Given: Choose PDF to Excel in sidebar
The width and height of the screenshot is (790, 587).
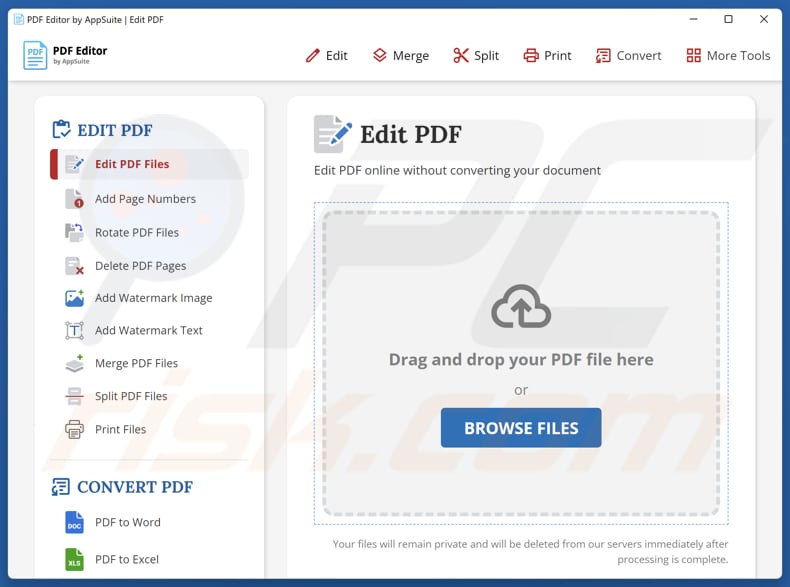Looking at the screenshot, I should click(126, 559).
